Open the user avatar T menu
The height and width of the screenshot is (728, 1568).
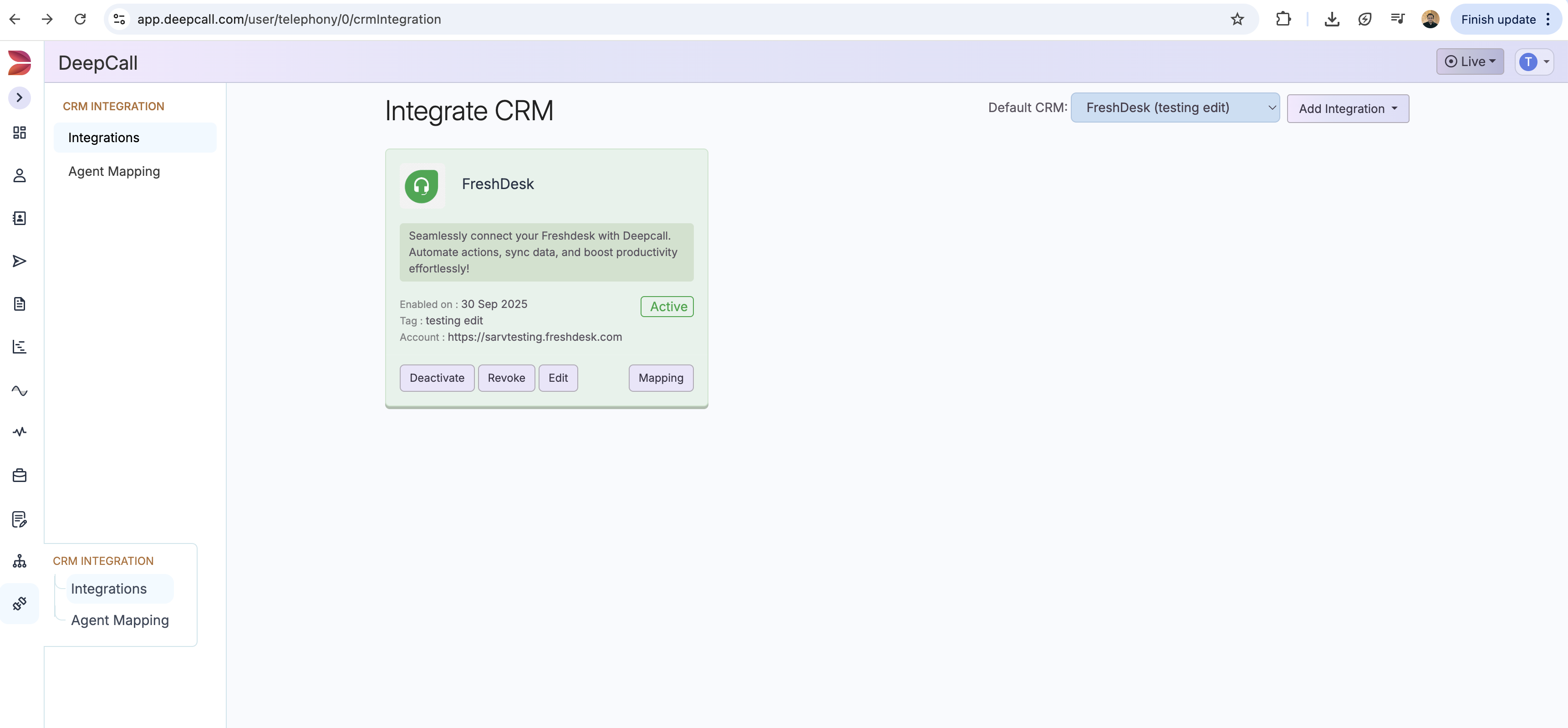coord(1533,62)
